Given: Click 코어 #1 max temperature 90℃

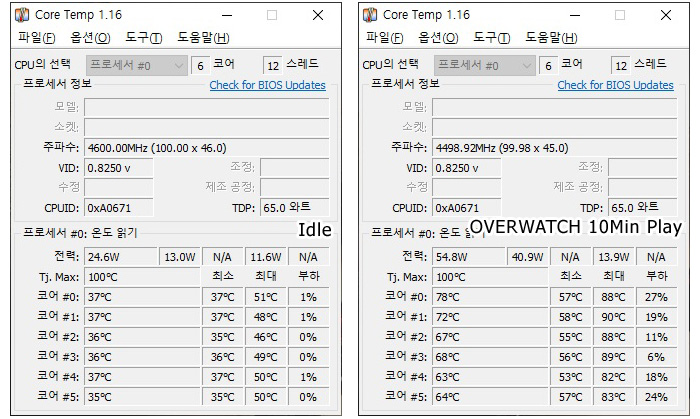Looking at the screenshot, I should pos(613,317).
